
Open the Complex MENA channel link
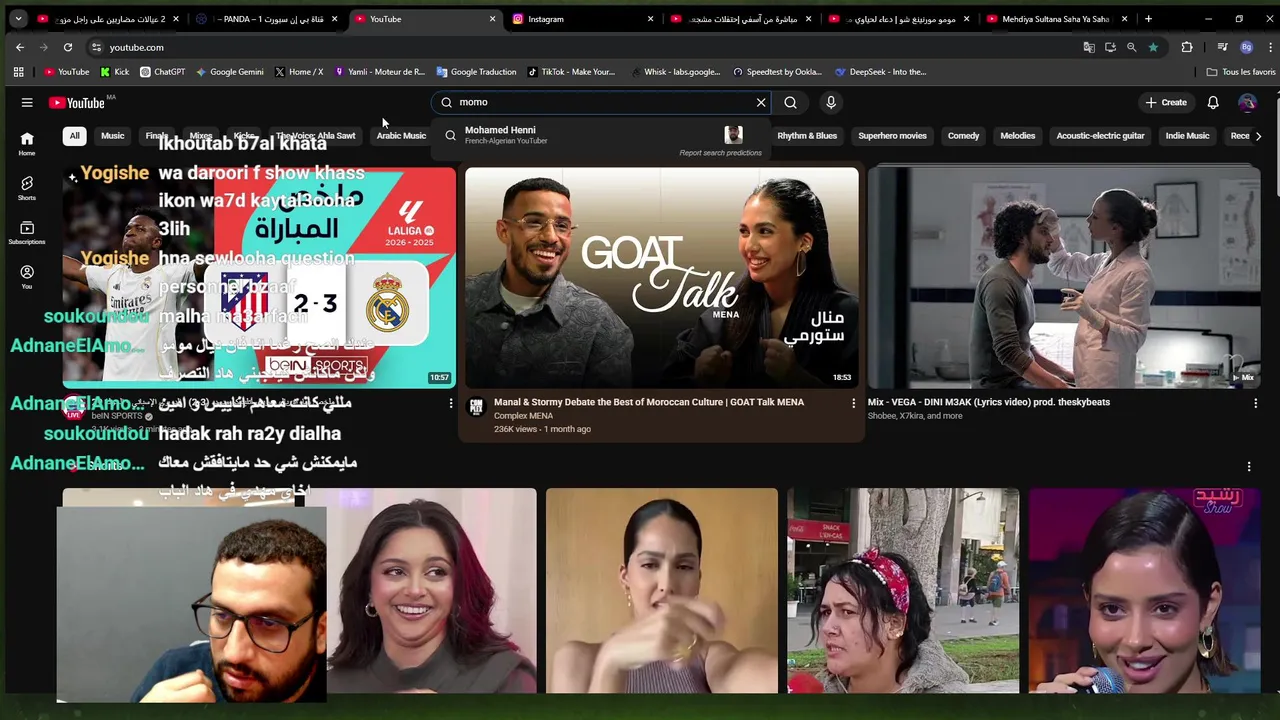coord(523,416)
